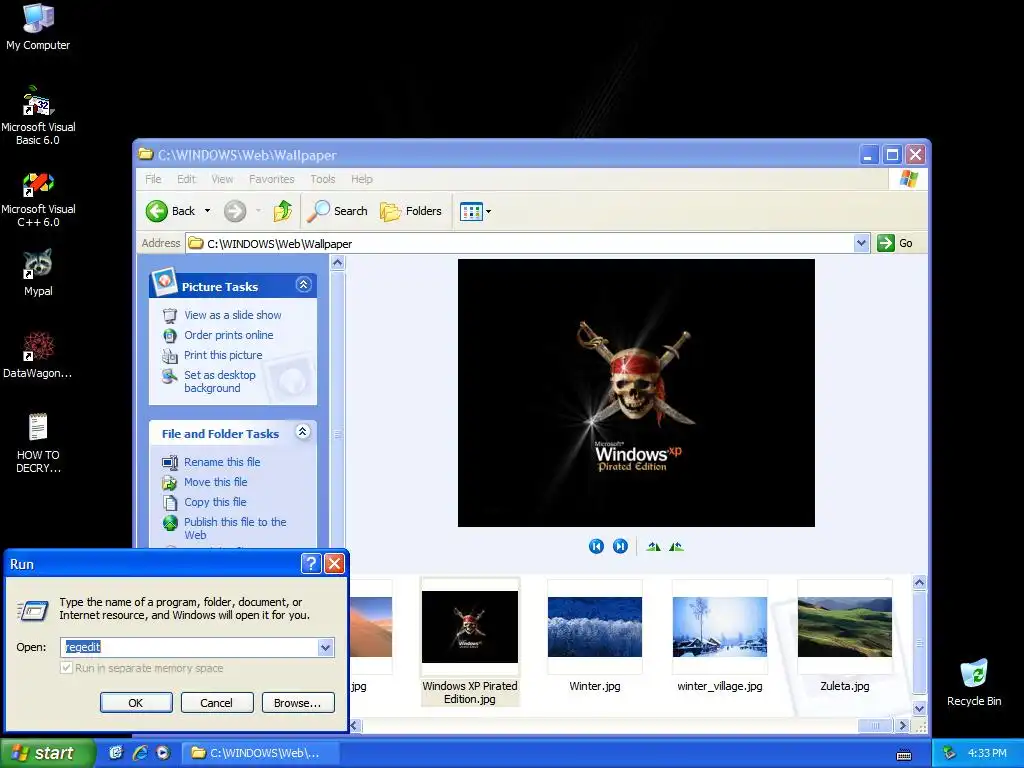Click the filmstrip scrollbar up arrow
The width and height of the screenshot is (1024, 768).
(919, 583)
